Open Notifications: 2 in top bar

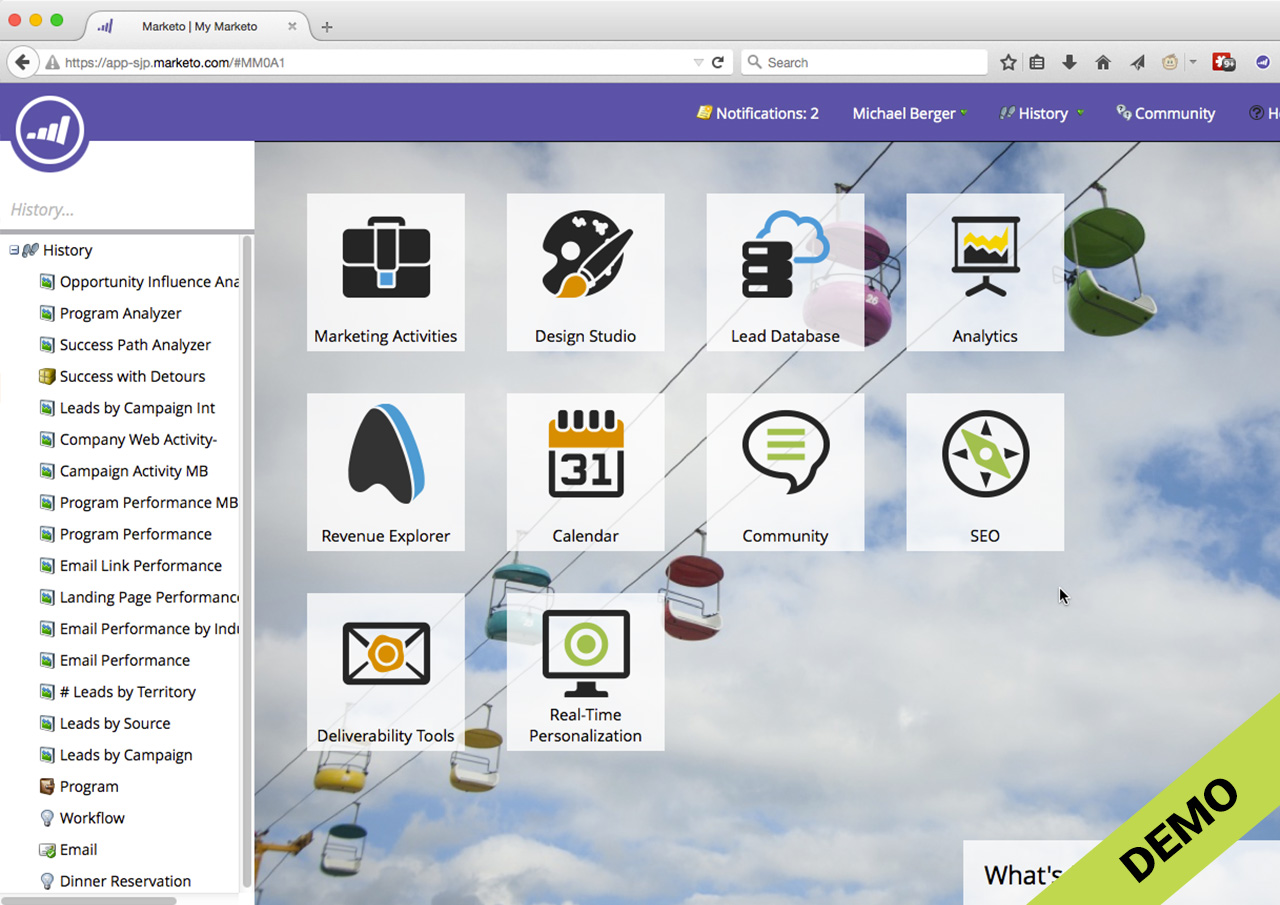coord(758,114)
